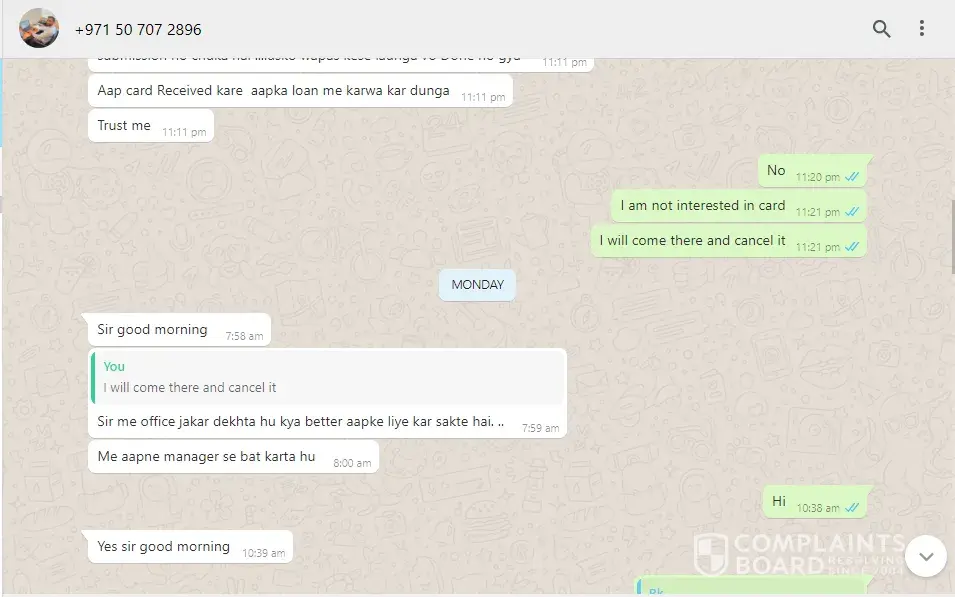Image resolution: width=955 pixels, height=597 pixels.
Task: Jump to latest messages with the down-arrow button
Action: point(926,556)
